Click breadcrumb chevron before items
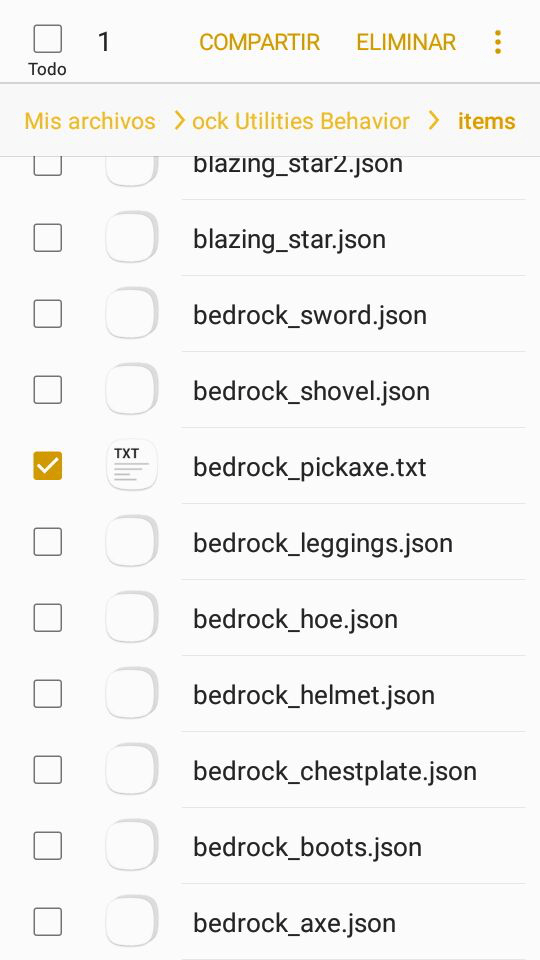This screenshot has width=540, height=960. [x=433, y=121]
